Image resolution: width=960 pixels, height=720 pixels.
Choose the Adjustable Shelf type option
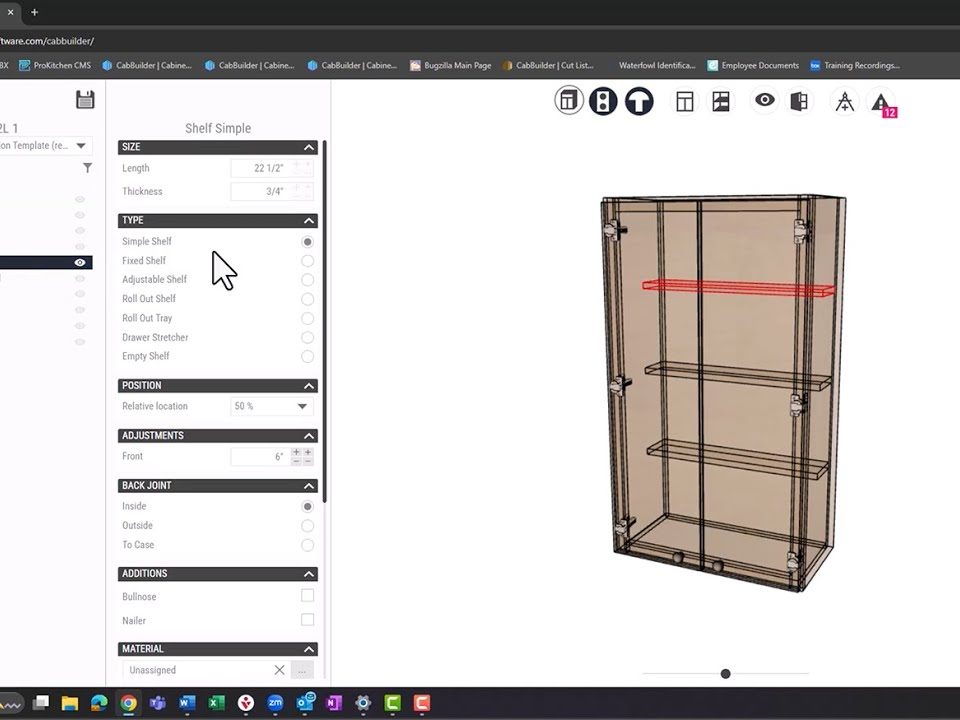(307, 280)
